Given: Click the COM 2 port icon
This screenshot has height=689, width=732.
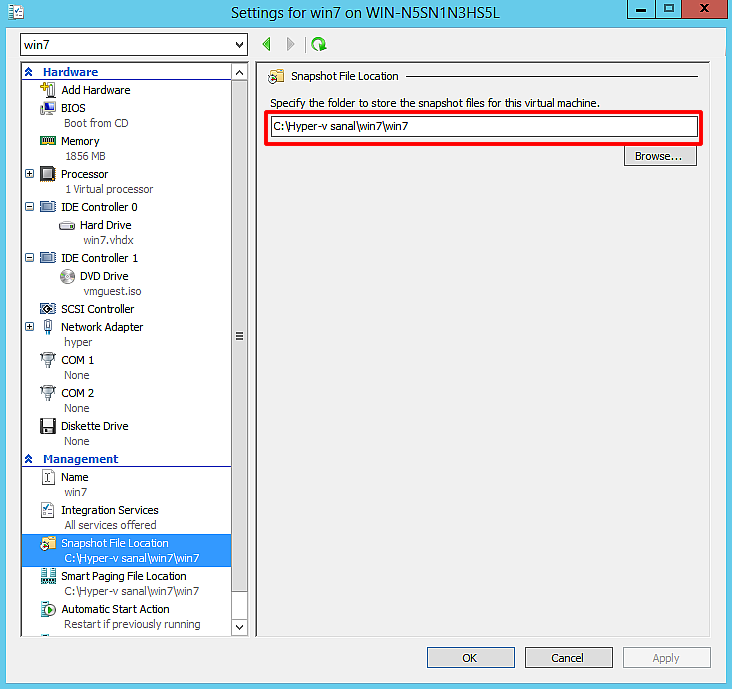Looking at the screenshot, I should pyautogui.click(x=48, y=393).
